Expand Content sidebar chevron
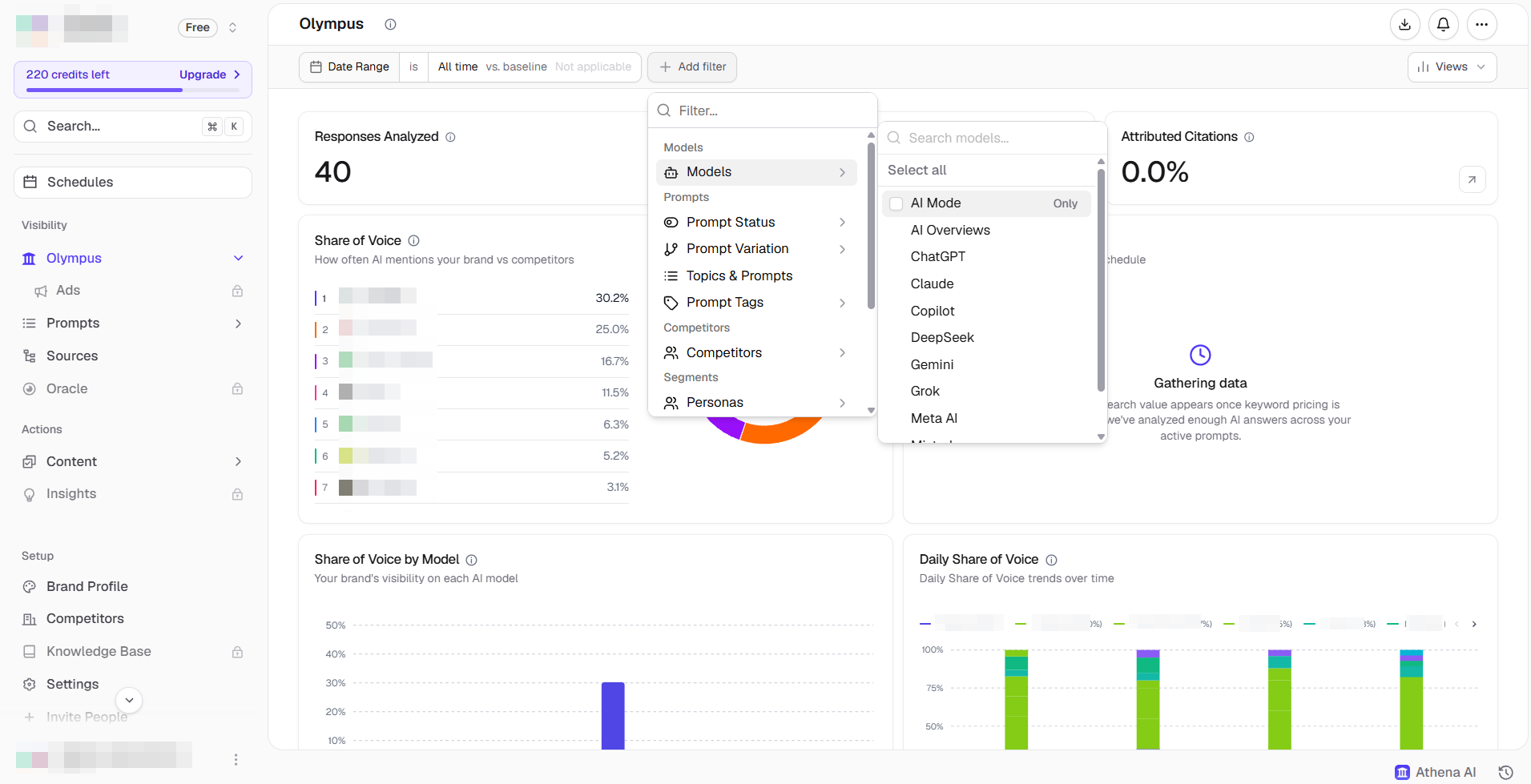This screenshot has height=784, width=1531. 238,461
